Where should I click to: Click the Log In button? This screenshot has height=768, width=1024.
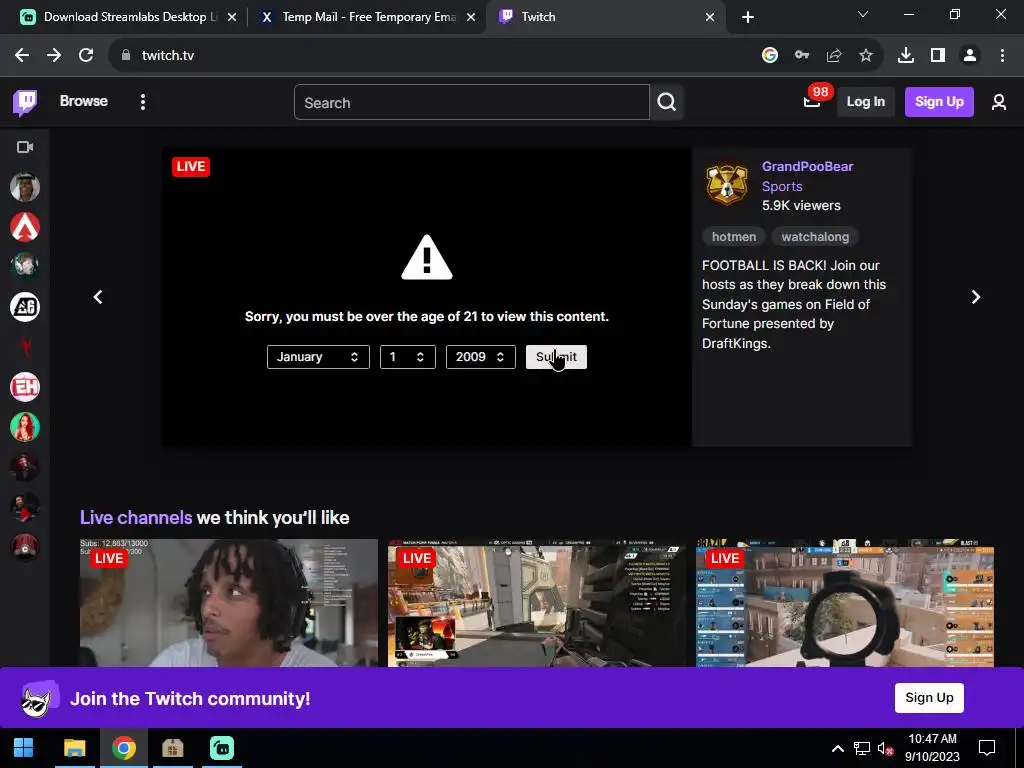tap(866, 102)
